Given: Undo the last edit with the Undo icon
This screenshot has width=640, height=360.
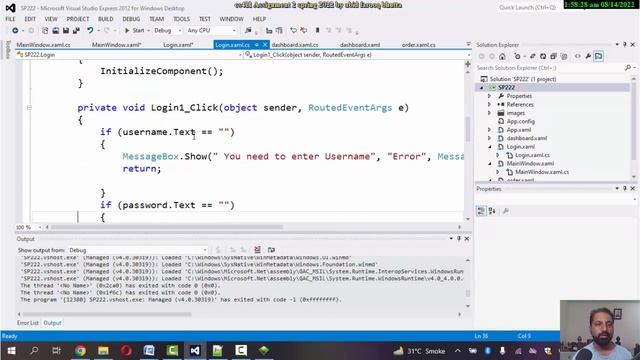Looking at the screenshot, I should (90, 31).
